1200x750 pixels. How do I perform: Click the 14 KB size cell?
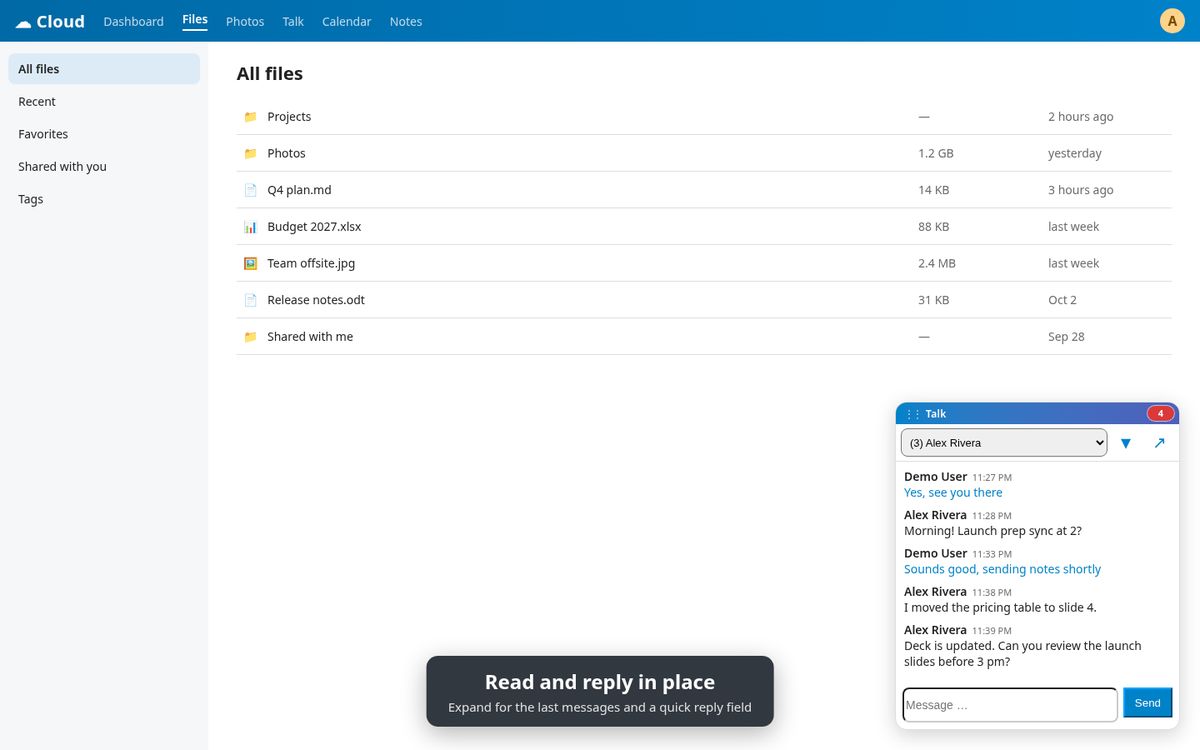[x=933, y=190]
